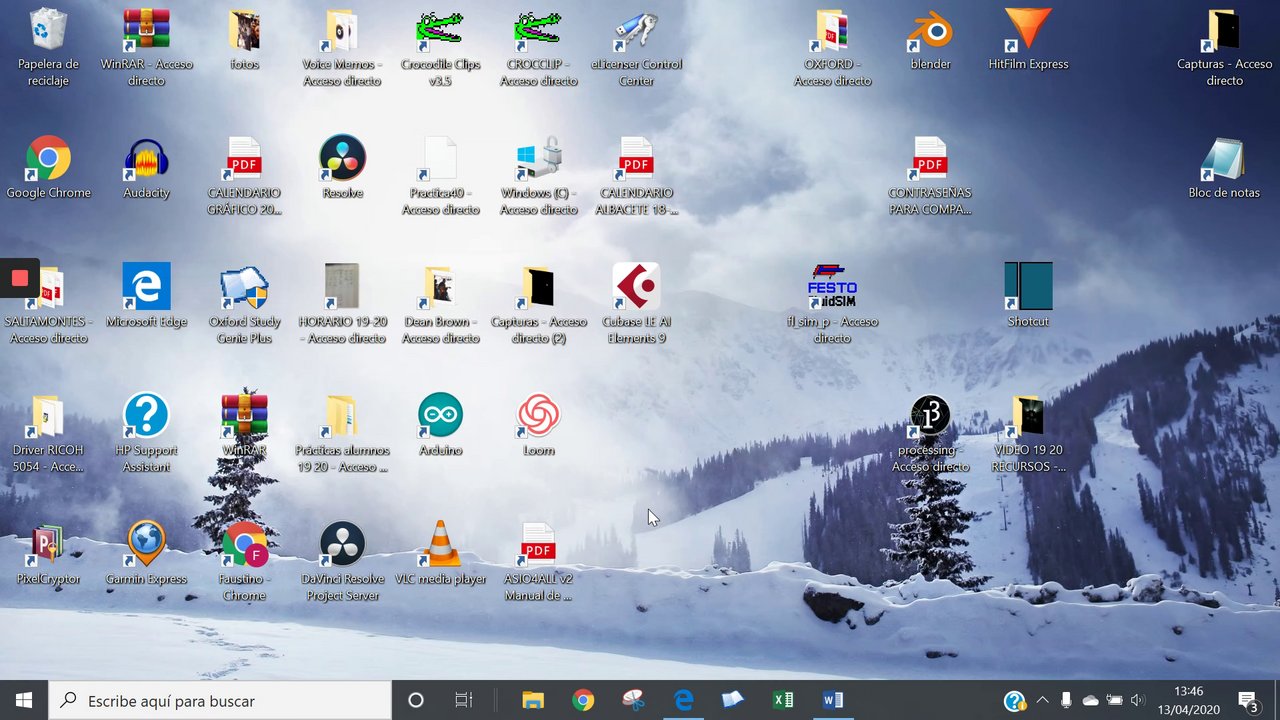
Task: Open HORARIO 19-20 shortcut
Action: click(342, 304)
